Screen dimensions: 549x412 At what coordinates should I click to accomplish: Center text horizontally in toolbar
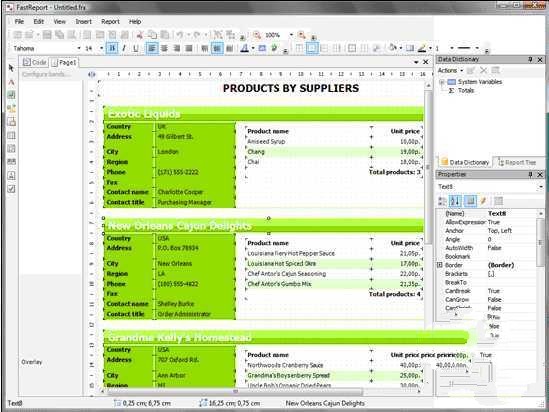coord(164,48)
